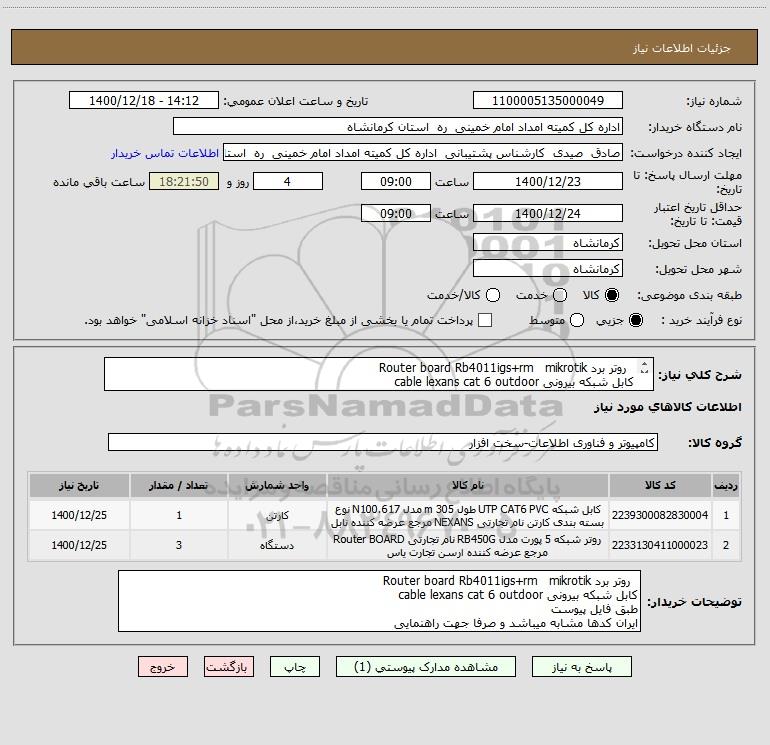Image resolution: width=770 pixels, height=745 pixels.
Task: Click the response deadline date 1400/12/23
Action: coord(548,181)
